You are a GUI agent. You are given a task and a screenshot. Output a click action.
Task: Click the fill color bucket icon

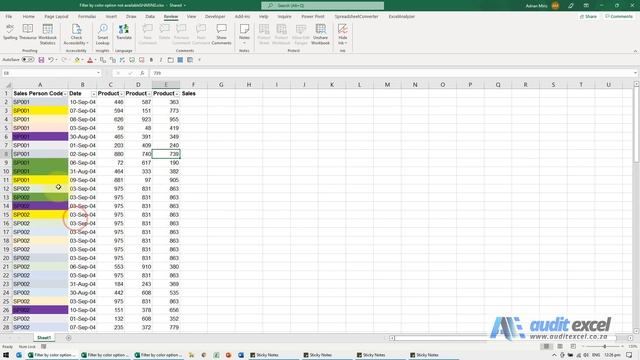click(x=77, y=60)
